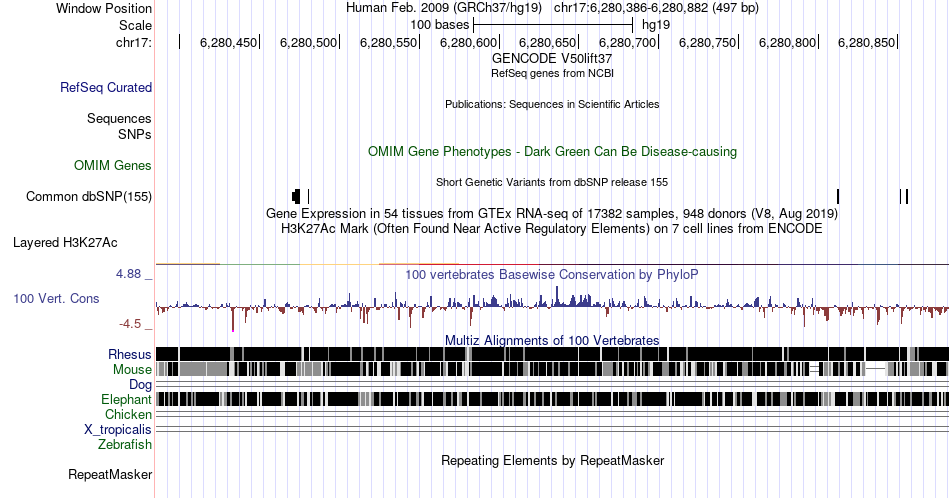Select the Zebrafish alignment label

tap(125, 444)
